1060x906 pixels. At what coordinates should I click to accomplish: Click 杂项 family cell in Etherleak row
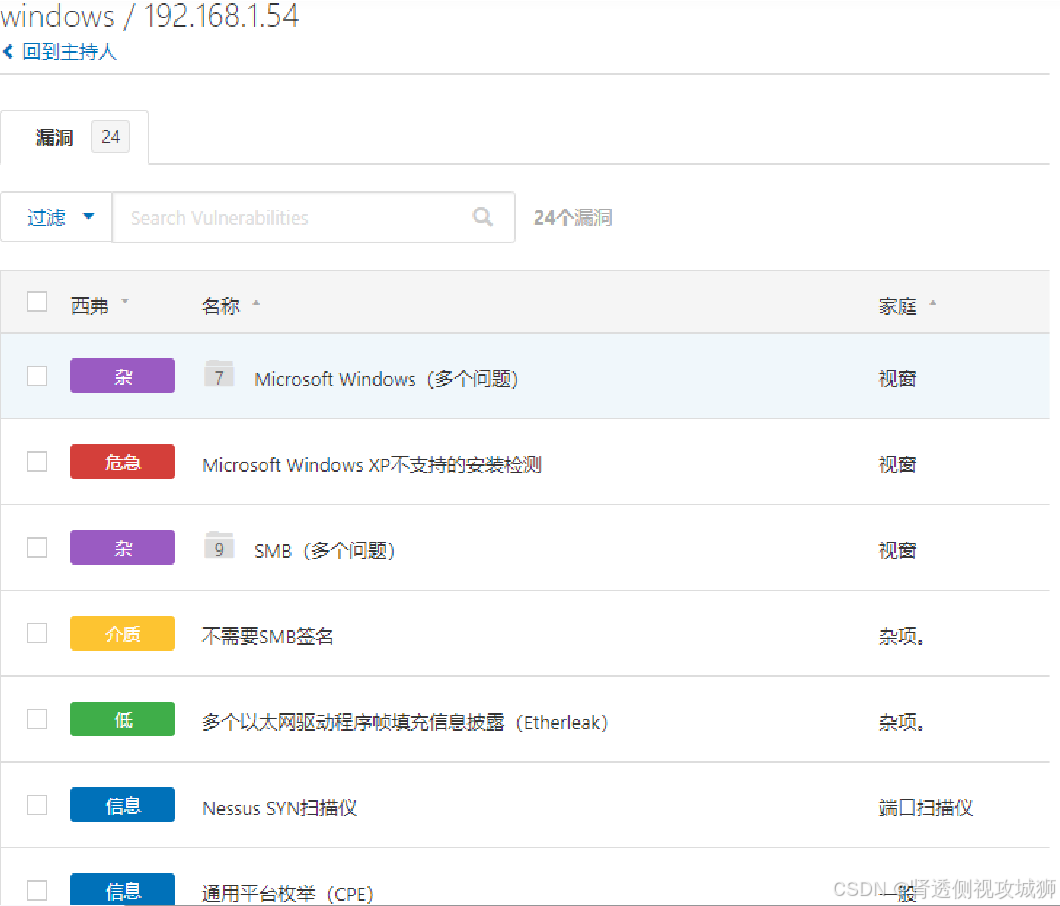pos(901,722)
